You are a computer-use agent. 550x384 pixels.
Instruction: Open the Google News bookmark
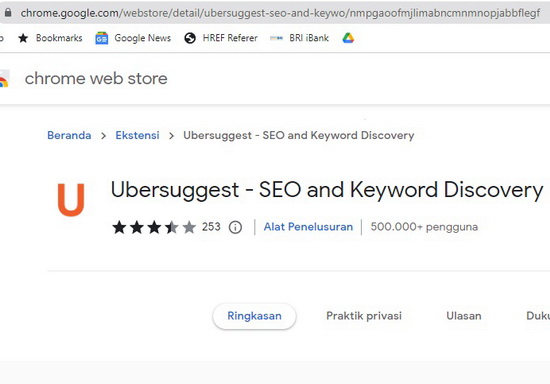[x=133, y=38]
